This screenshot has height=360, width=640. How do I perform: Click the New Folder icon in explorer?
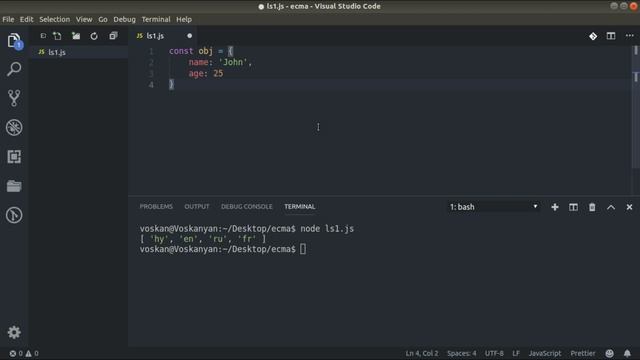pos(76,36)
